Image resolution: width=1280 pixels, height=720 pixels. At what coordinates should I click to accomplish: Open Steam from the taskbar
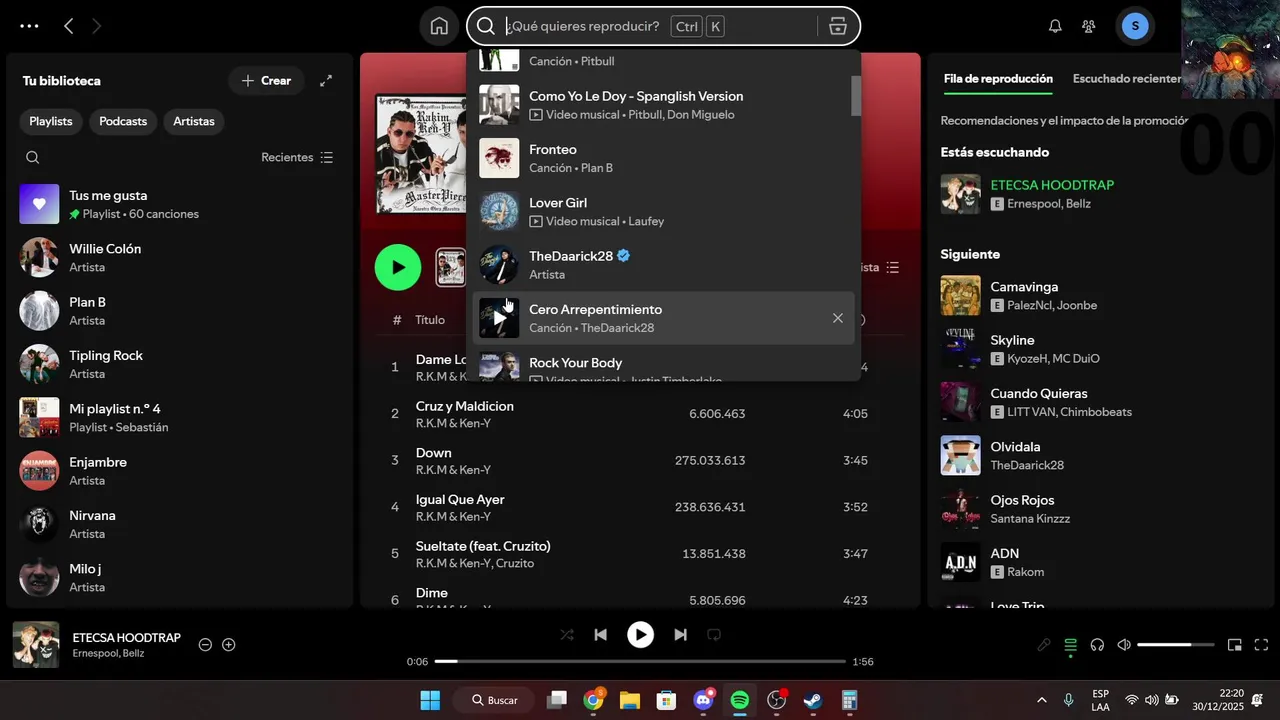(813, 700)
